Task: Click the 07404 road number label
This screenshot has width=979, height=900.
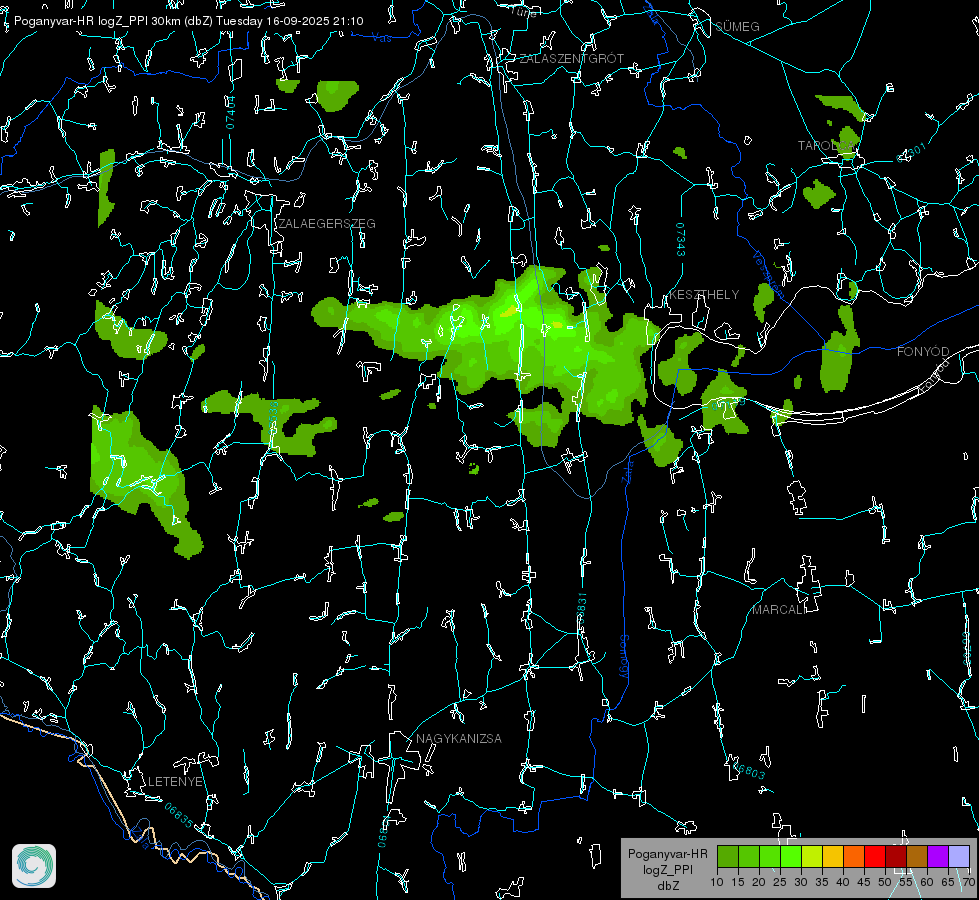Action: pos(230,112)
